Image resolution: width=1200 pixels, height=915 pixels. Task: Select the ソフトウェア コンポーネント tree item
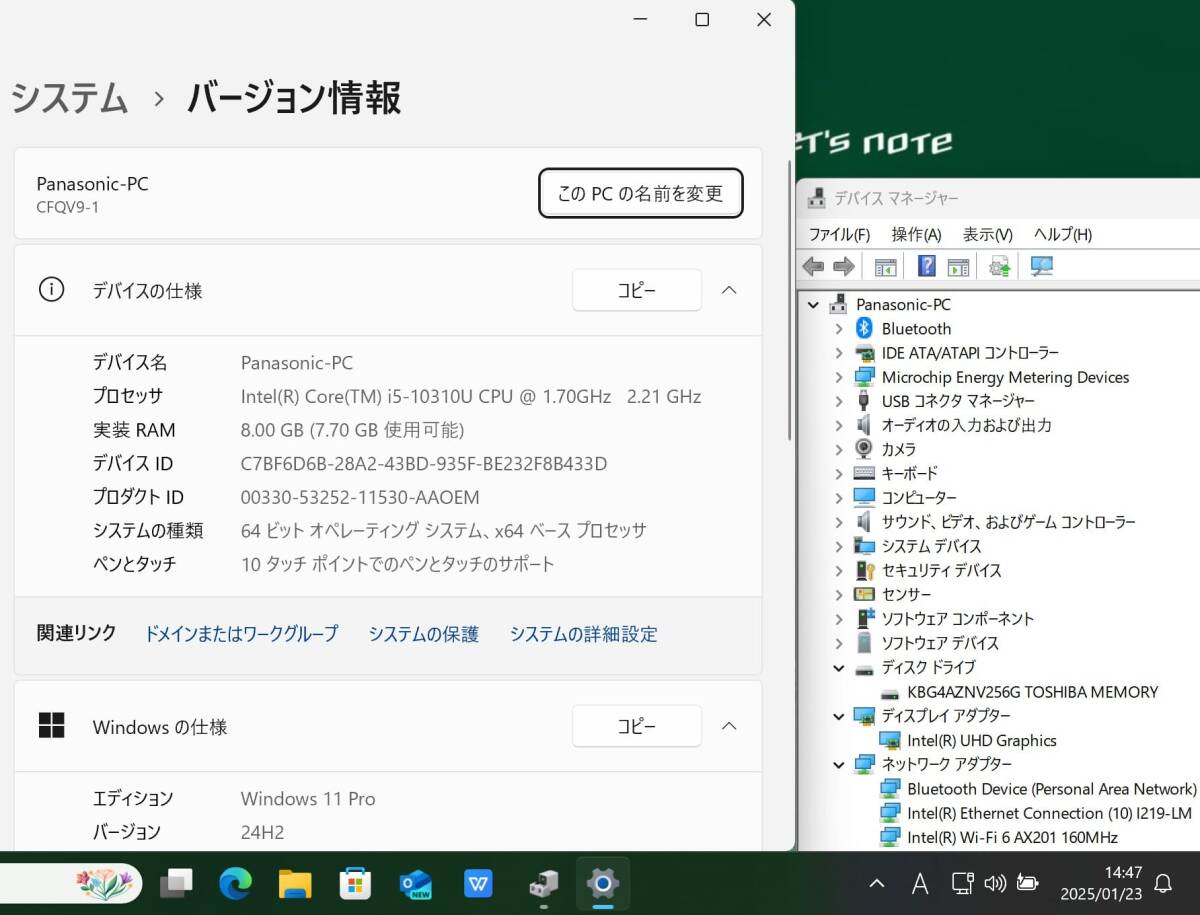pyautogui.click(x=957, y=619)
